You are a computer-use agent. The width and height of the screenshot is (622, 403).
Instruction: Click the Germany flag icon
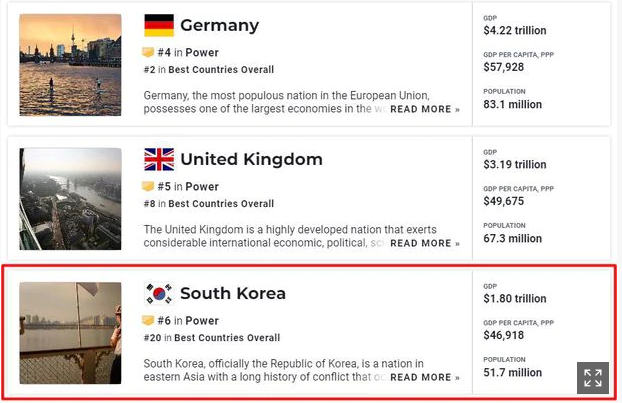[159, 25]
